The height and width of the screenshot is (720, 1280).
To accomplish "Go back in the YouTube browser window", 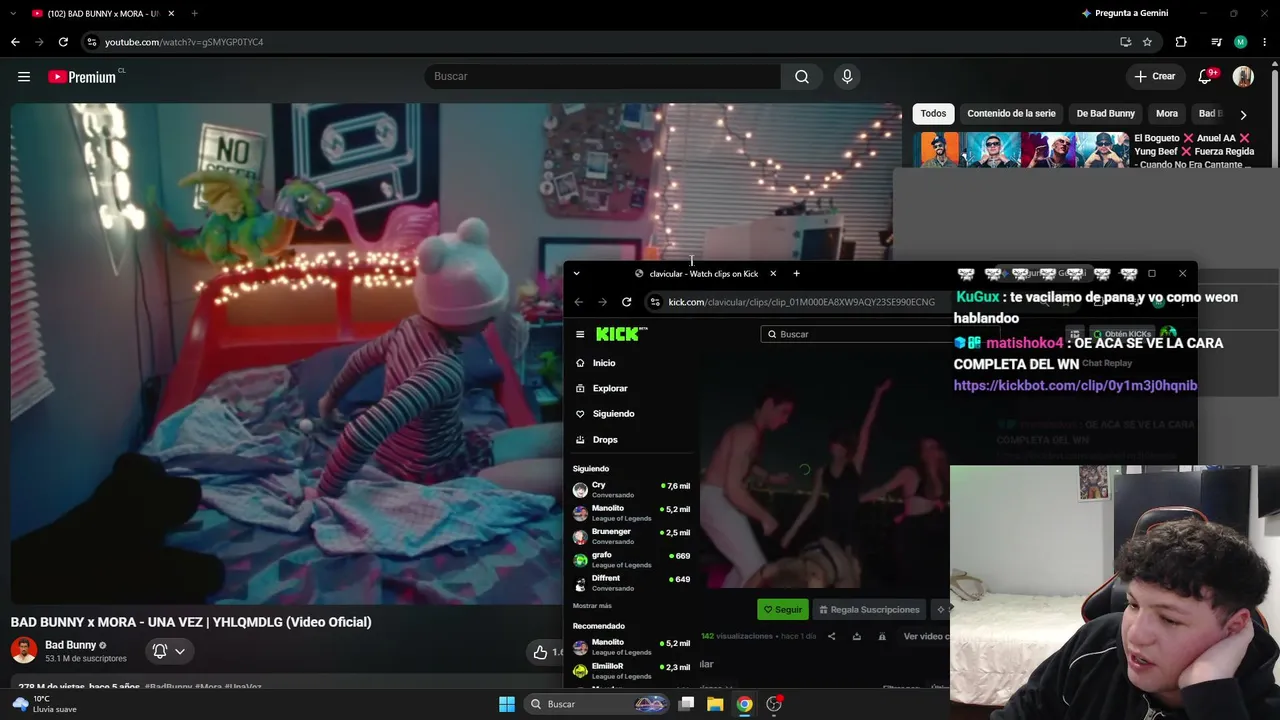I will click(15, 42).
